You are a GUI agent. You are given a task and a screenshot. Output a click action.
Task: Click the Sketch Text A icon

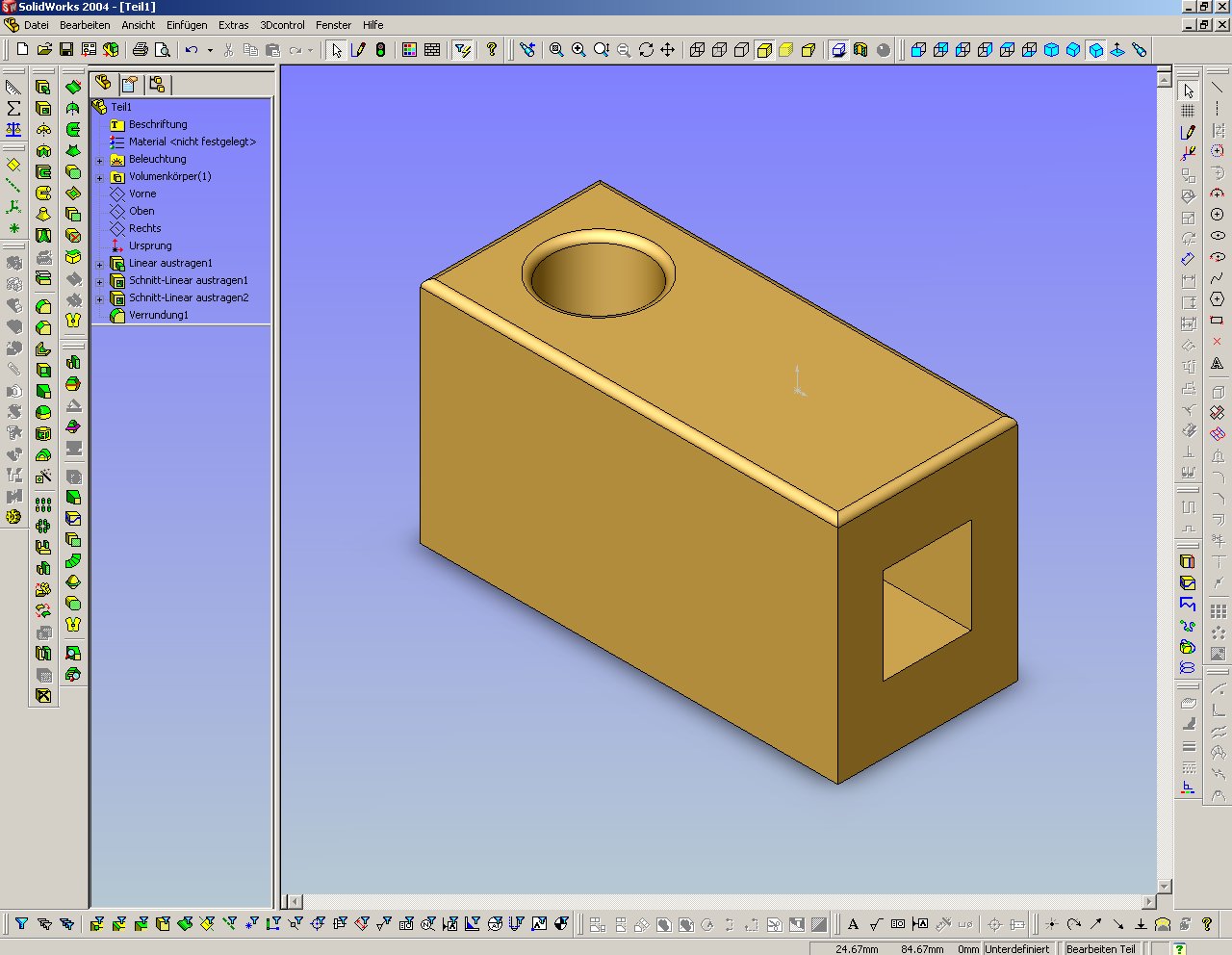[1217, 363]
